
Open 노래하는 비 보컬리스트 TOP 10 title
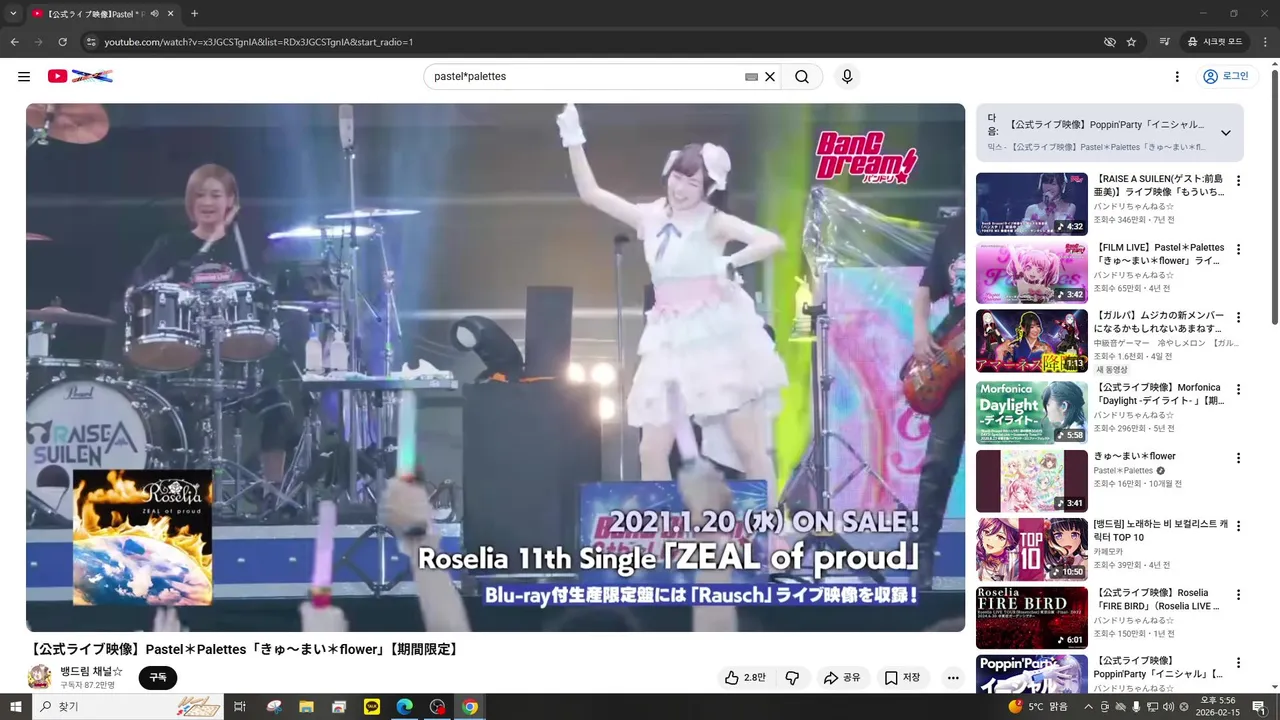1159,531
